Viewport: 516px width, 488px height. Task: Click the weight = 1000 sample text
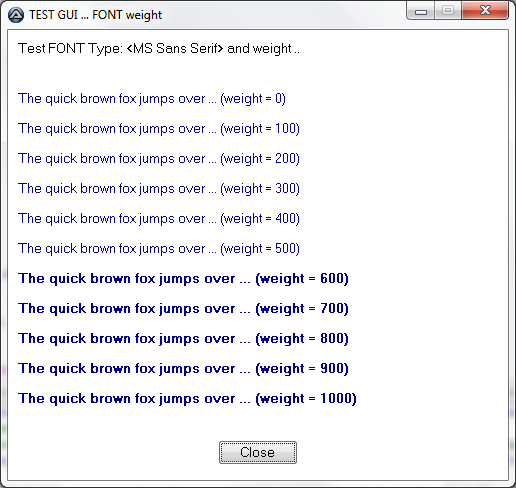pyautogui.click(x=187, y=399)
